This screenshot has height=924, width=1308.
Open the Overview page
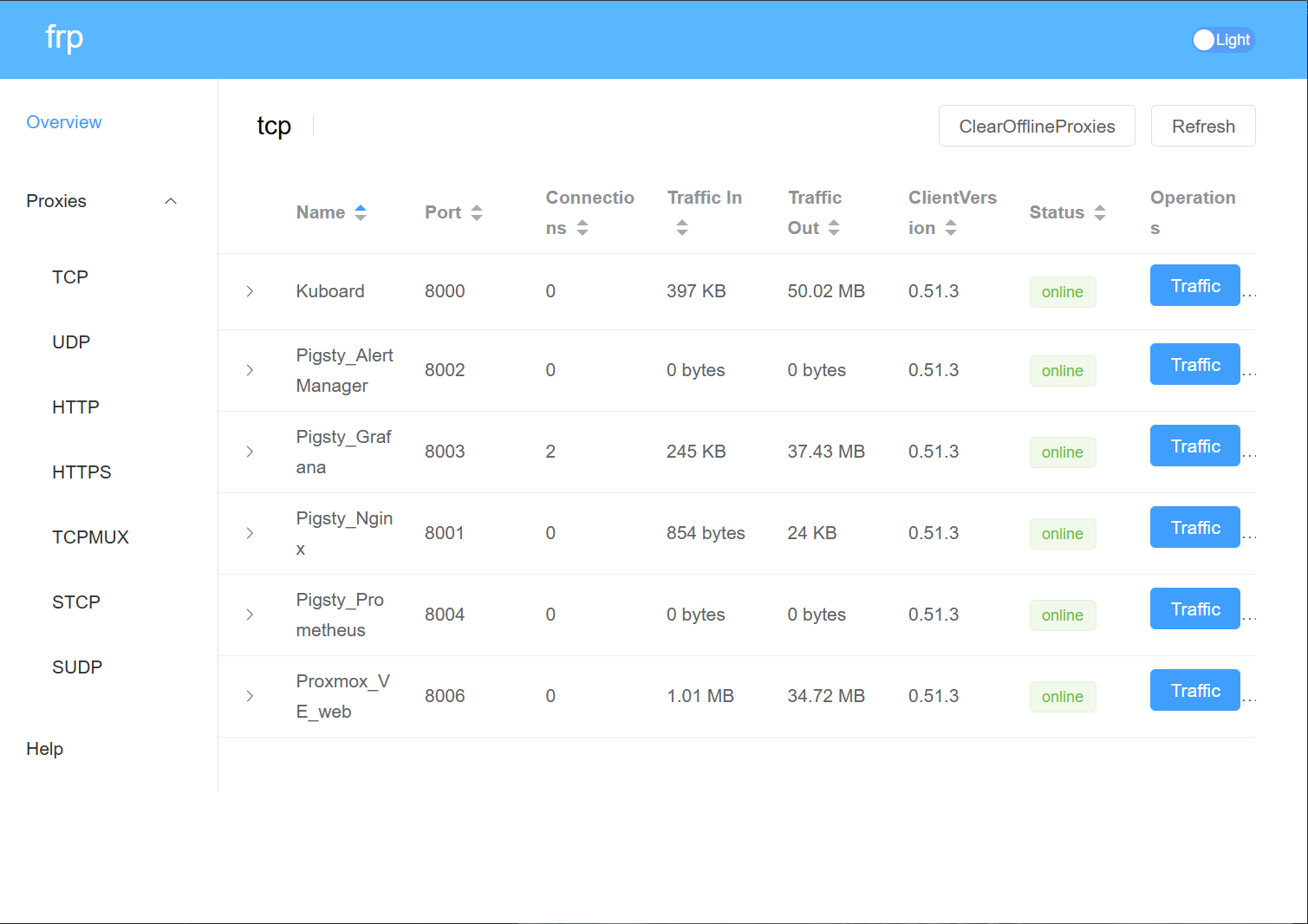[64, 122]
